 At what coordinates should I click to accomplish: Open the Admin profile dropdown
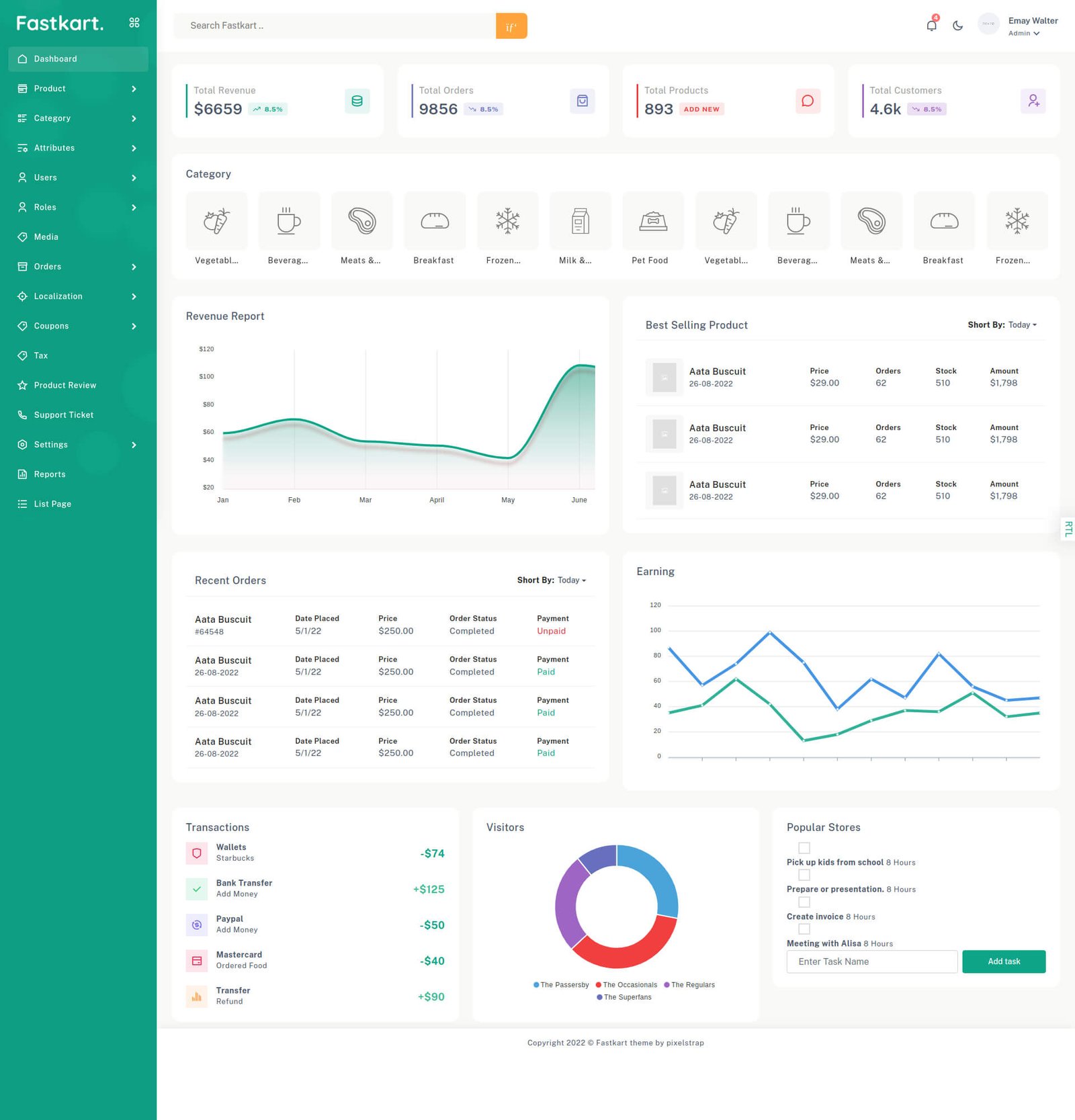(x=1025, y=33)
